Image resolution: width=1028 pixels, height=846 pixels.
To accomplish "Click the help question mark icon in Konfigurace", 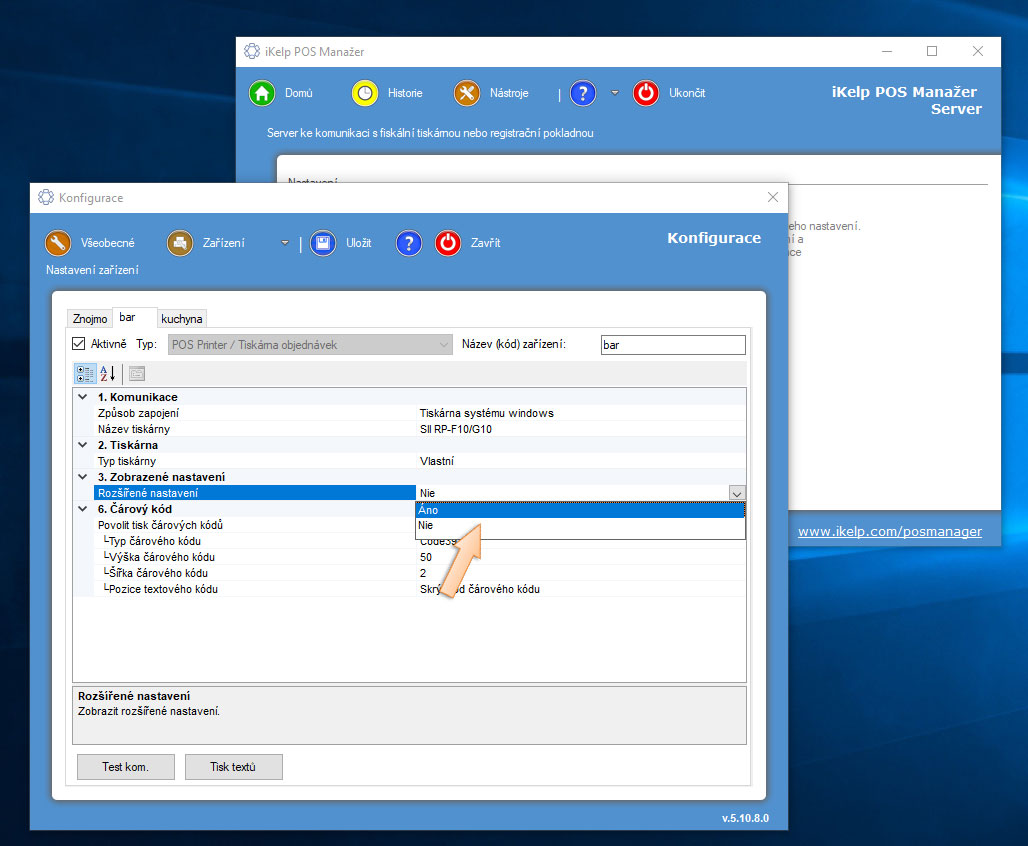I will tap(409, 243).
